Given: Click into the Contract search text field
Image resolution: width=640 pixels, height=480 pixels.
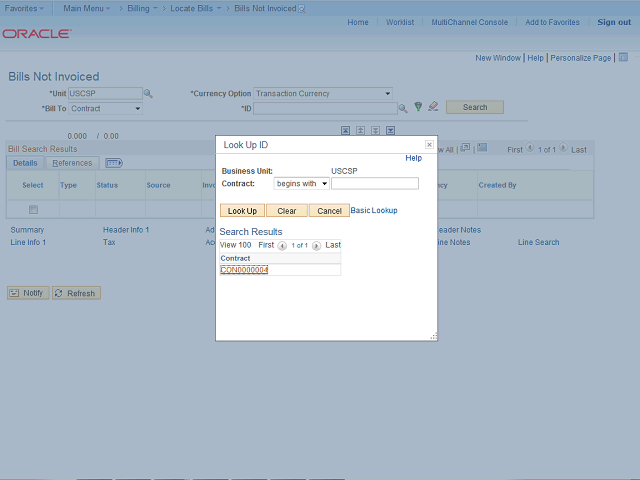Looking at the screenshot, I should click(x=375, y=184).
